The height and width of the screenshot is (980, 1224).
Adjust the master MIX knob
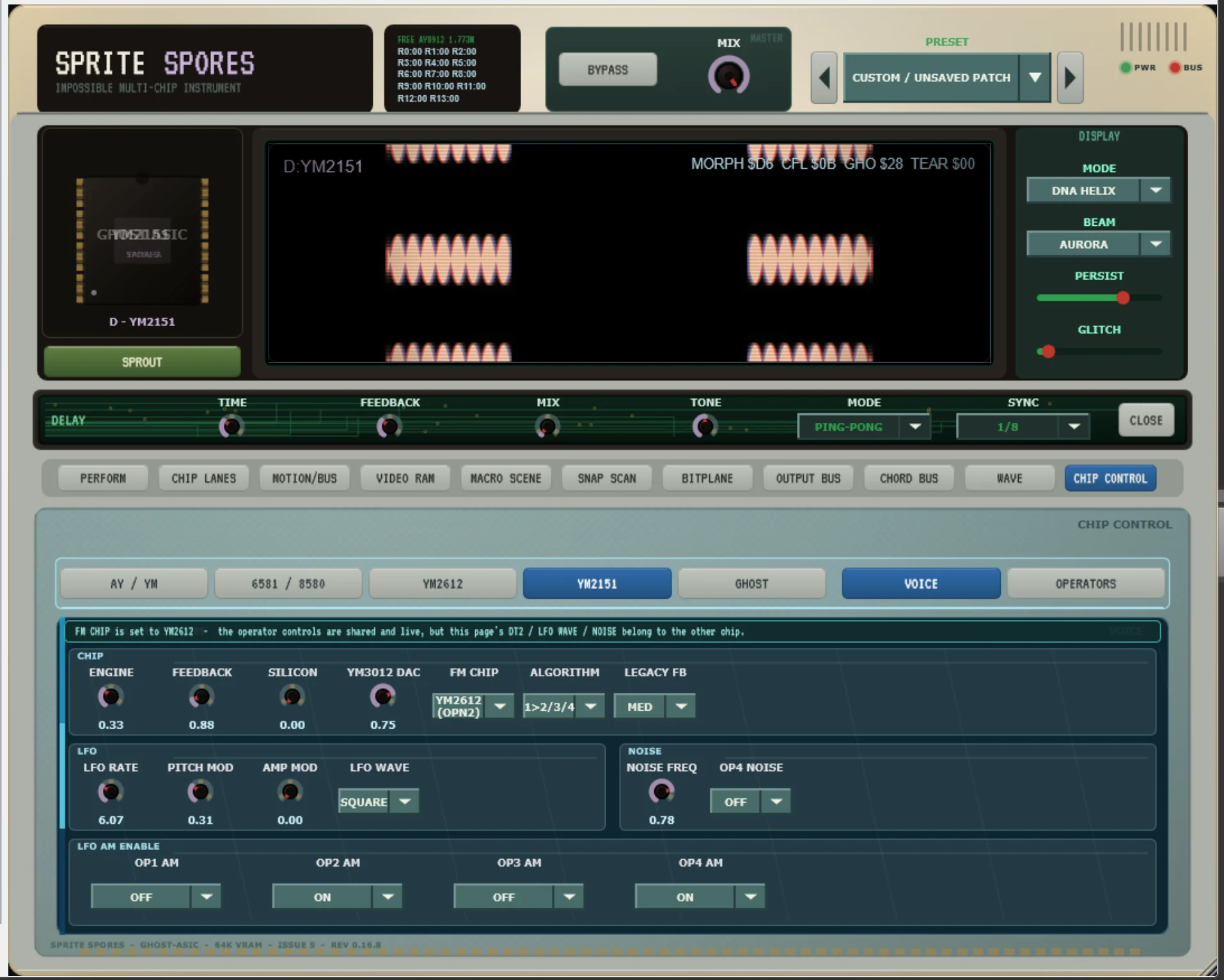(728, 75)
